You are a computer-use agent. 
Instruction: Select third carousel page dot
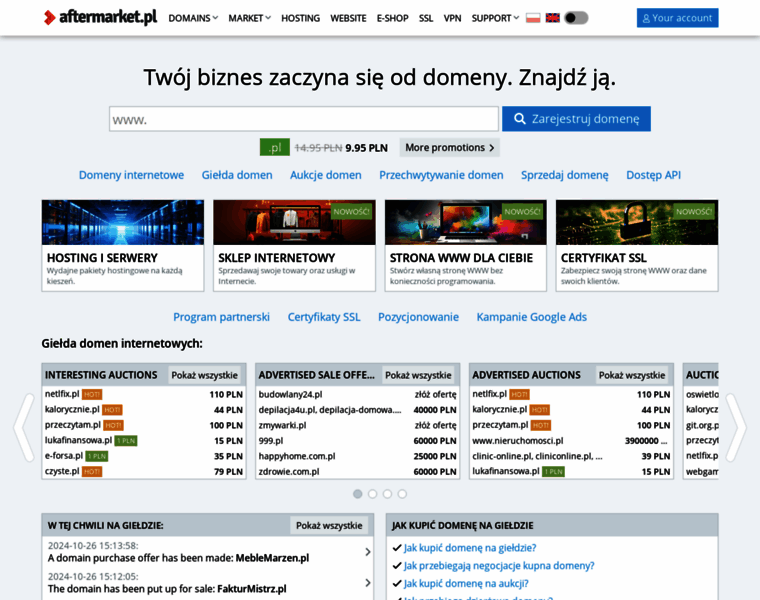(x=387, y=494)
